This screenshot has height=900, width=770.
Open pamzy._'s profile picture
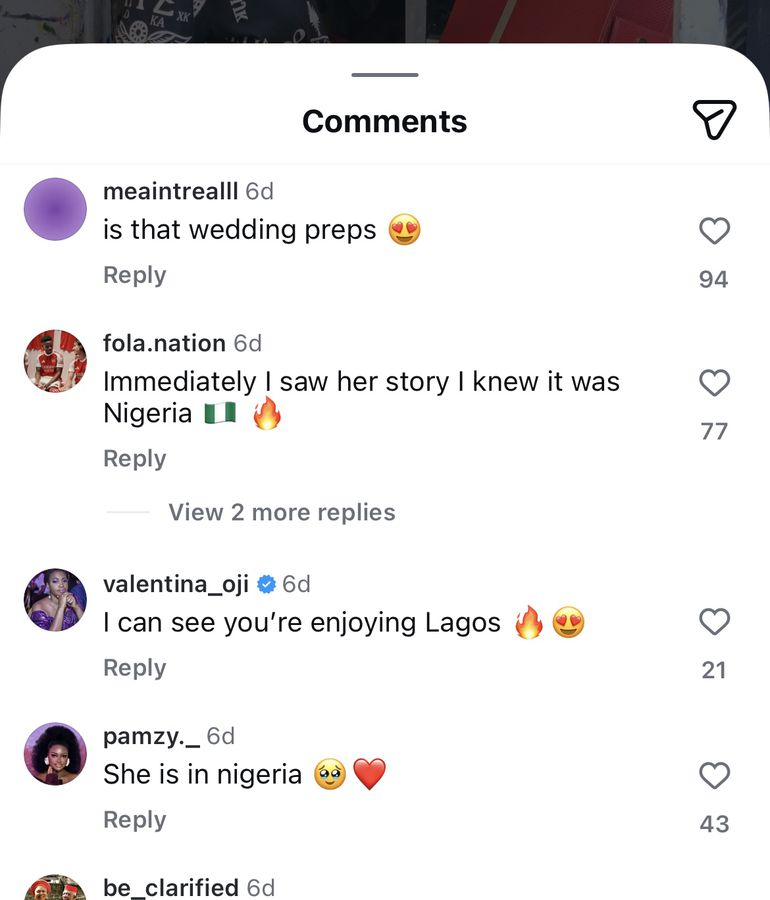coord(55,753)
